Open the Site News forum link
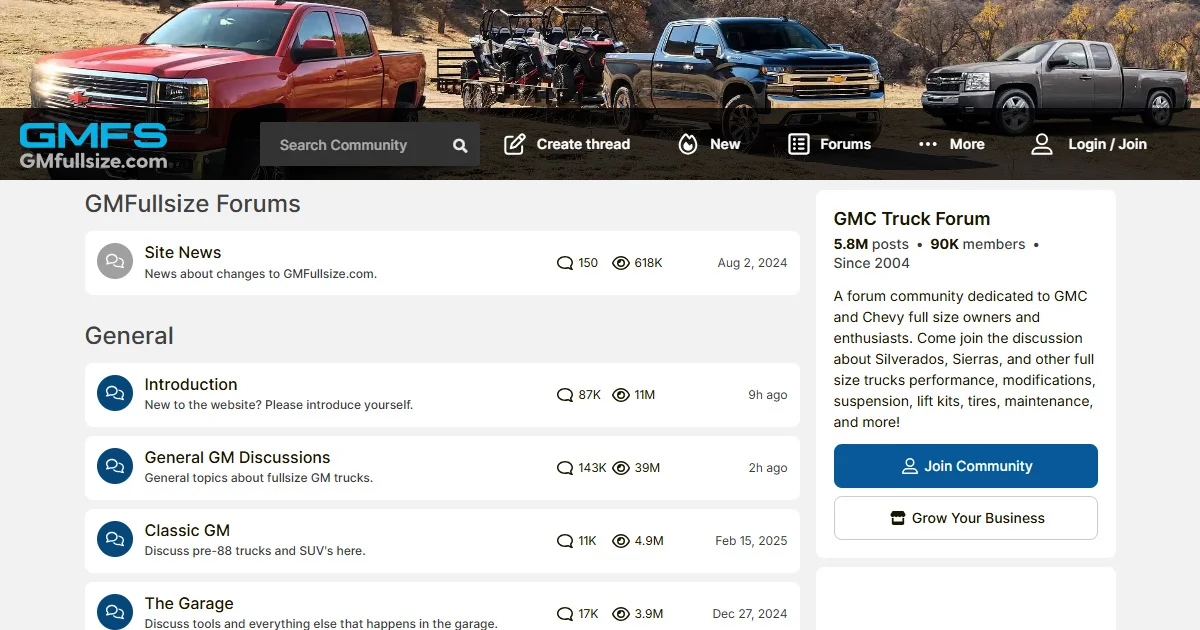This screenshot has width=1200, height=630. click(x=183, y=253)
